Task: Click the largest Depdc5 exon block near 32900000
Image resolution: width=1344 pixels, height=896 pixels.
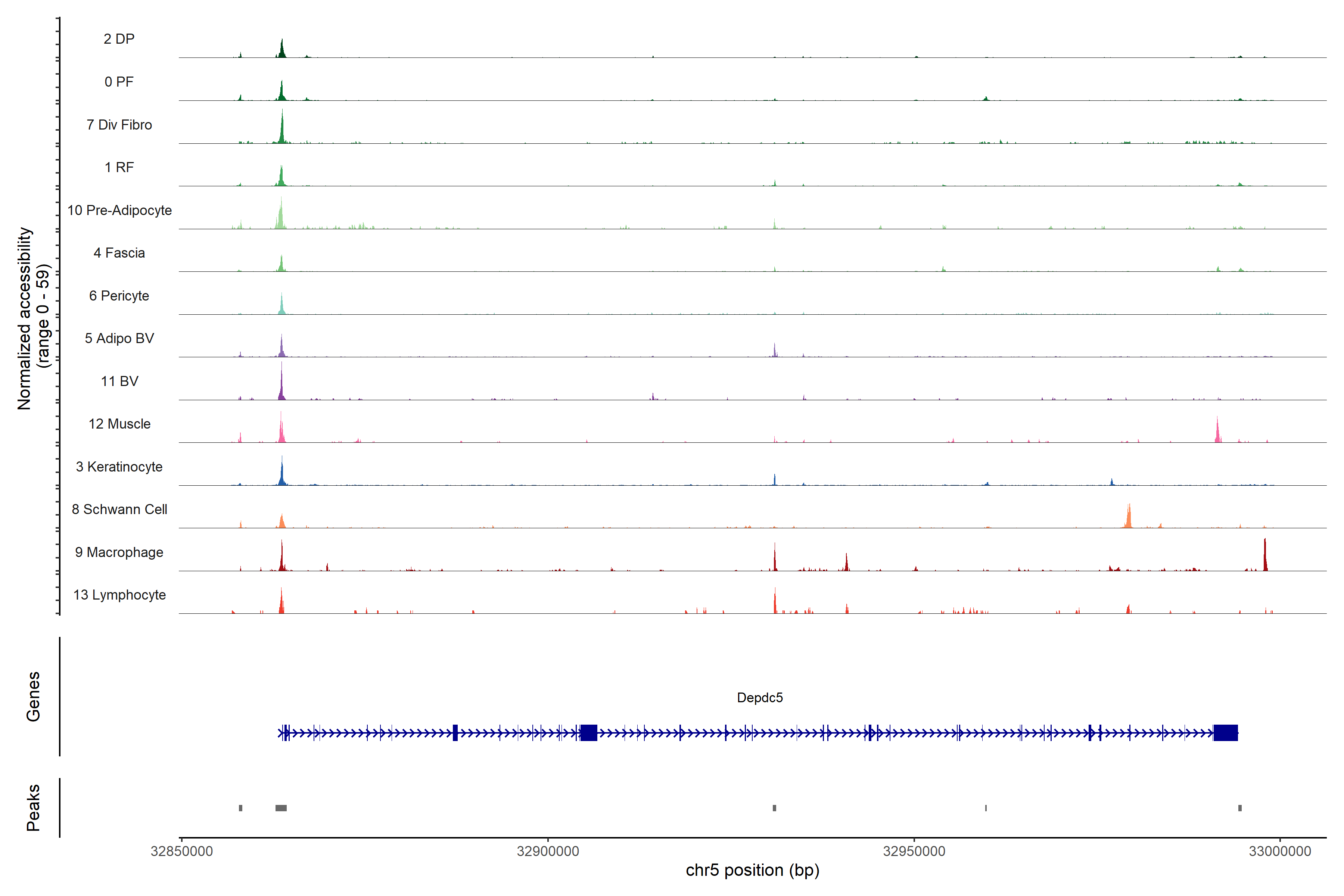Action: [x=589, y=732]
